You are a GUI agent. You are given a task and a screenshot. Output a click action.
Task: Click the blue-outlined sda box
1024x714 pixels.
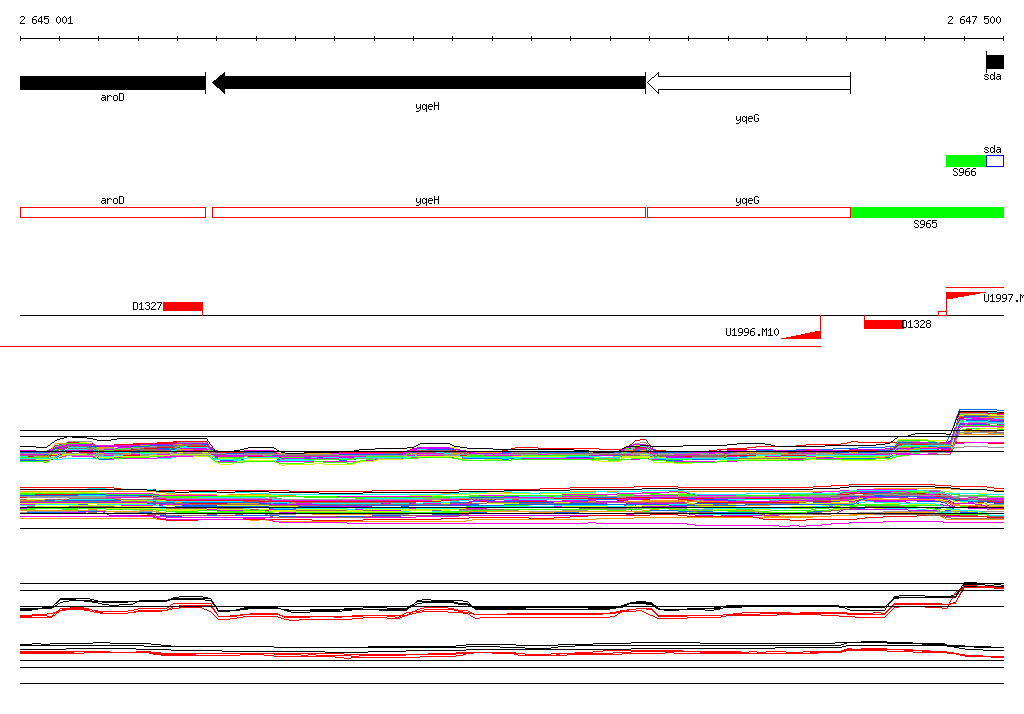pyautogui.click(x=995, y=161)
